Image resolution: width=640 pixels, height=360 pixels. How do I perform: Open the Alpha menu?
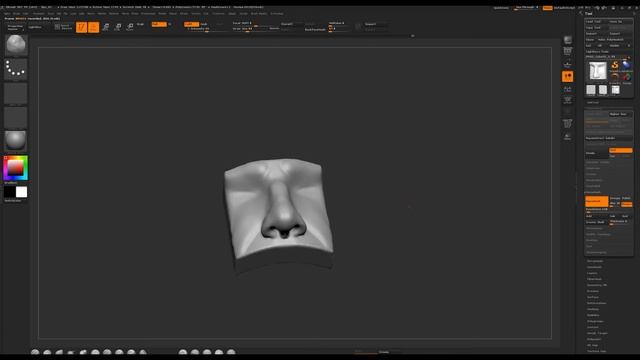pos(7,13)
